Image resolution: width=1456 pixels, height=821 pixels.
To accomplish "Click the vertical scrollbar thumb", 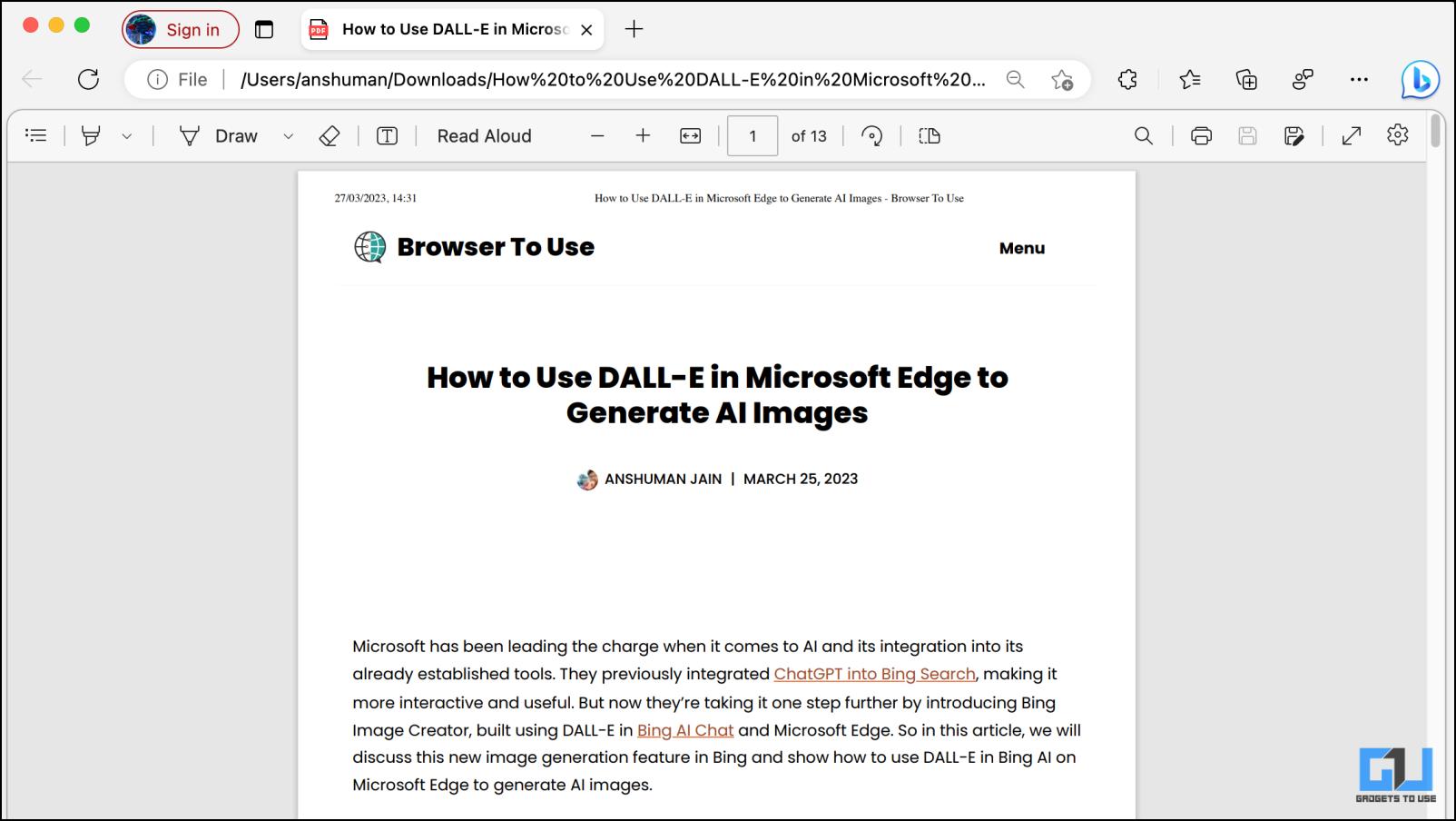I will [1435, 130].
